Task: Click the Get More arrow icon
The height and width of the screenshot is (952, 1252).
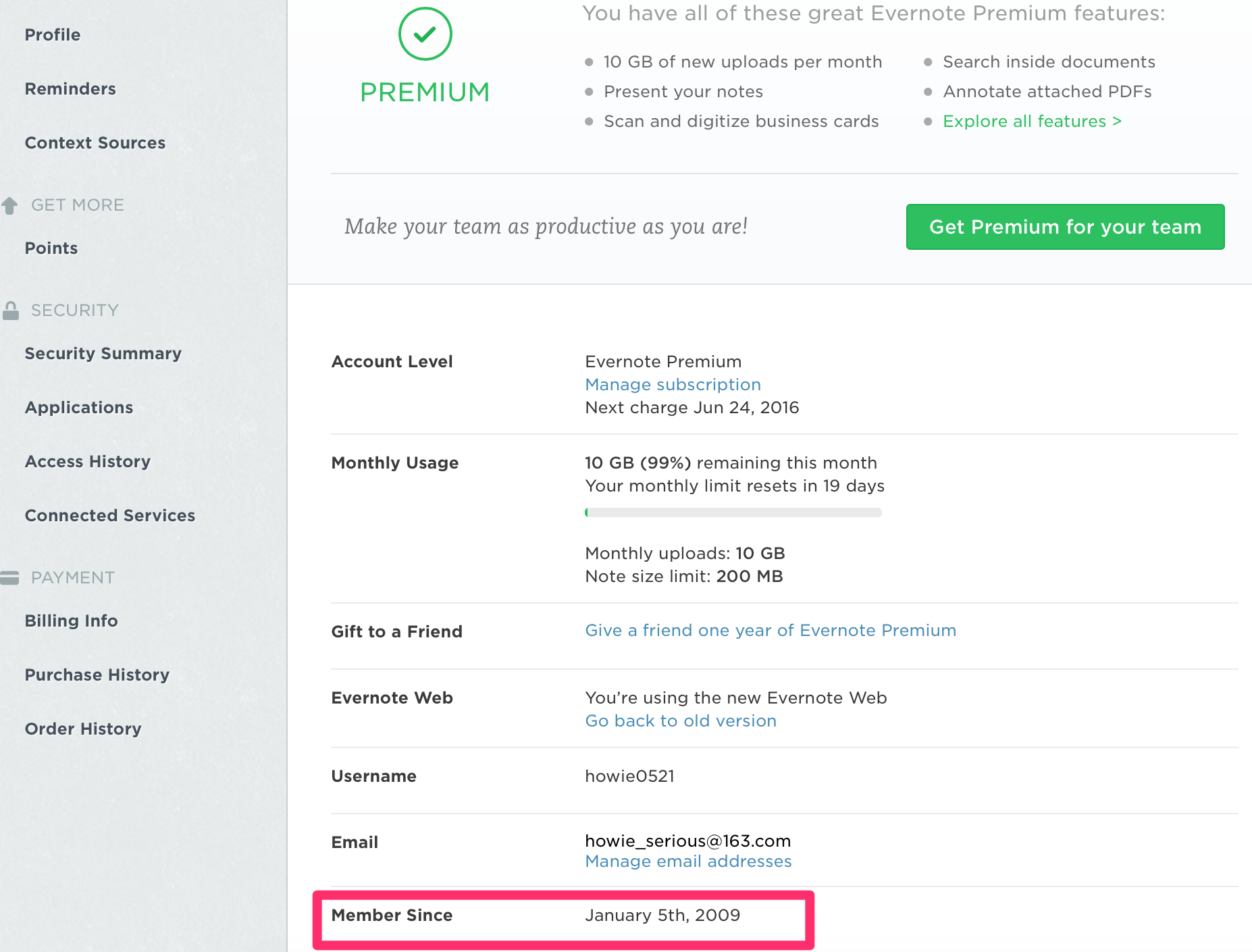Action: pos(9,205)
